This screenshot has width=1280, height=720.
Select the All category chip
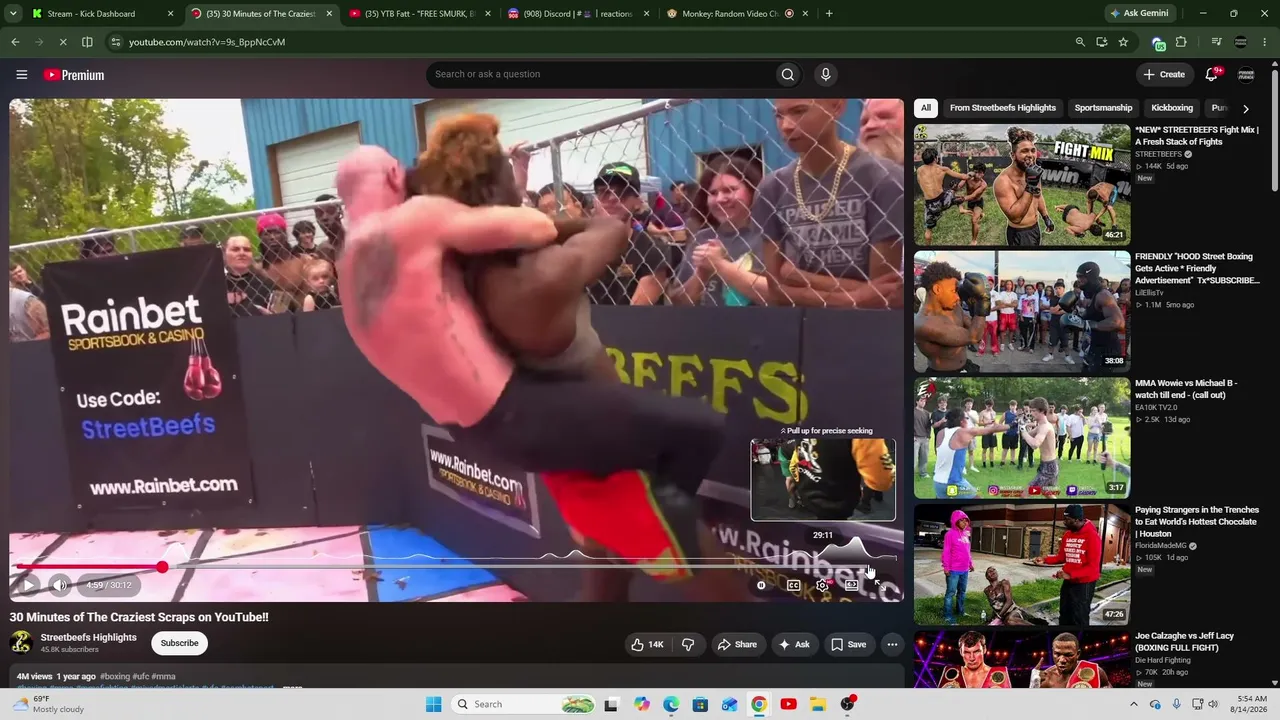coord(926,108)
